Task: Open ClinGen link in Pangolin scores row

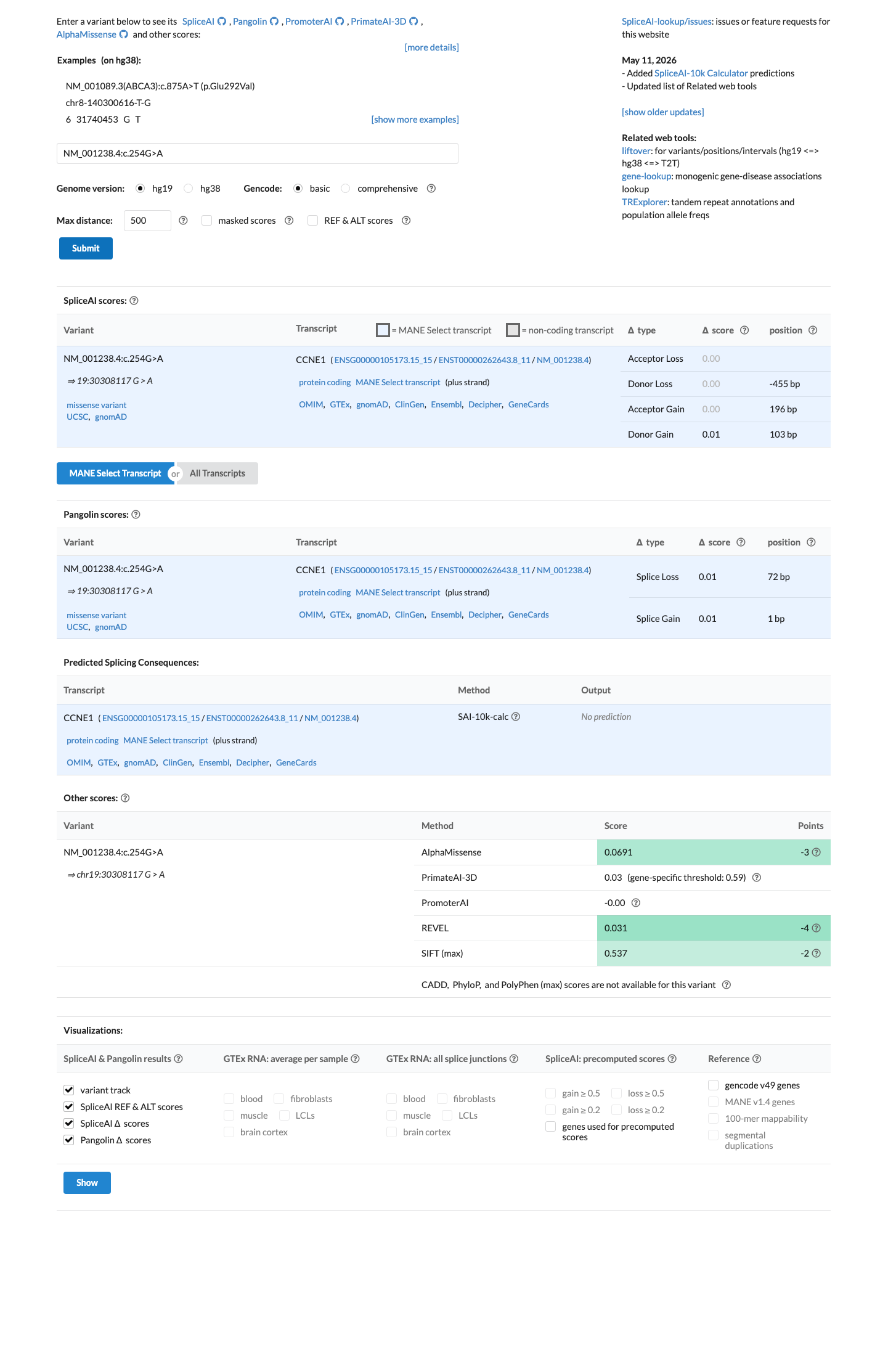Action: [409, 615]
